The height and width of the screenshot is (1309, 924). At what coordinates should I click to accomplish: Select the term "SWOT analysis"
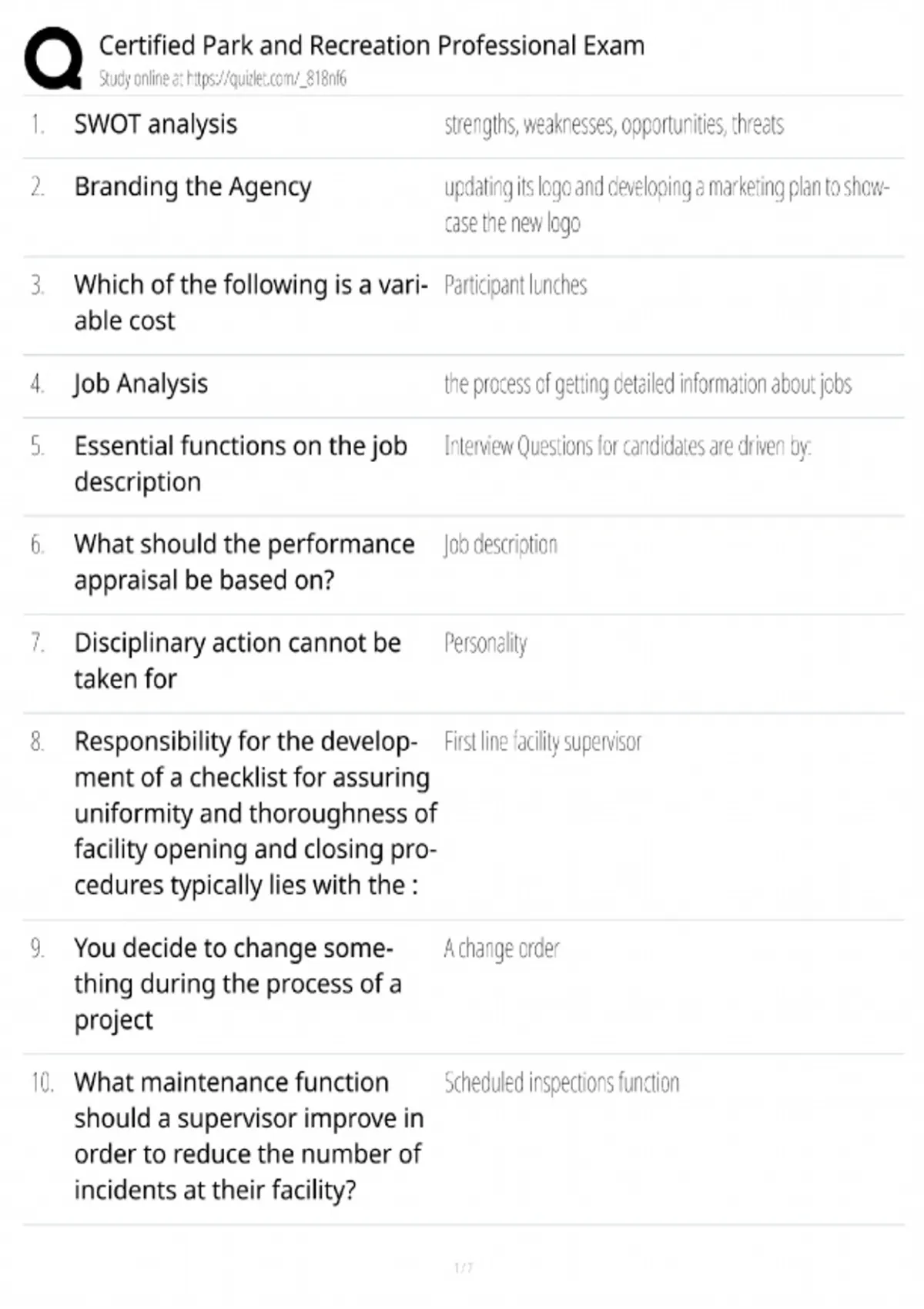[x=156, y=125]
